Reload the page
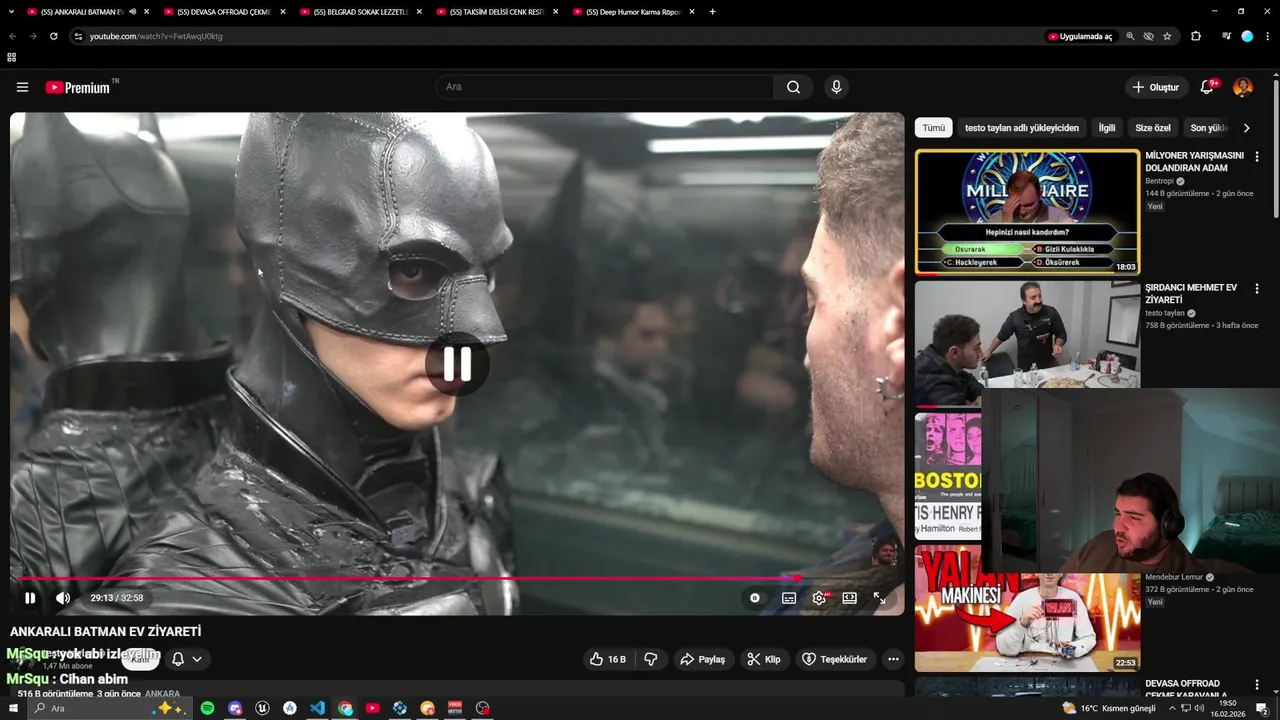This screenshot has height=720, width=1280. 53,36
